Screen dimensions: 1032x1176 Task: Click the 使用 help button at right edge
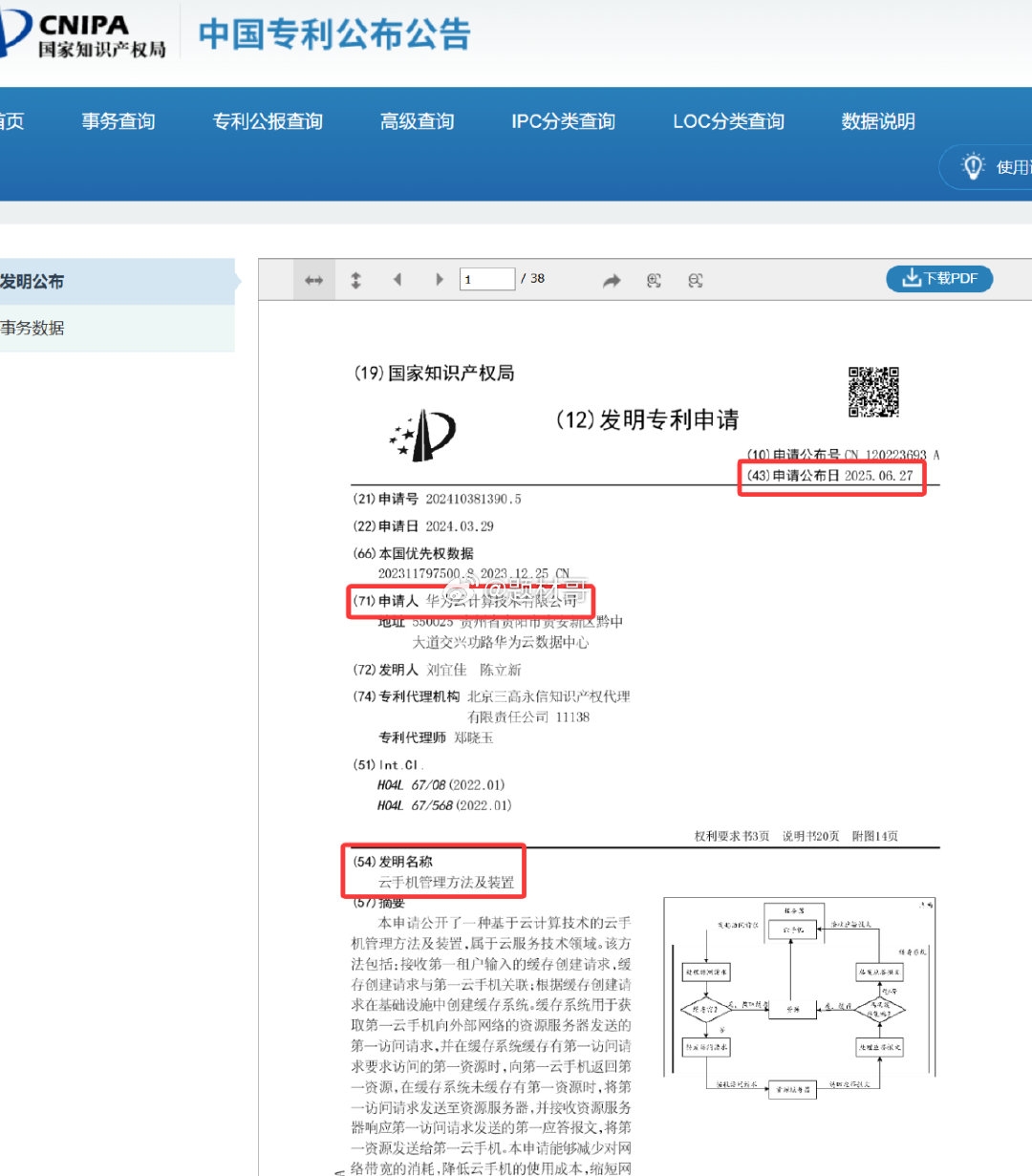pos(987,166)
